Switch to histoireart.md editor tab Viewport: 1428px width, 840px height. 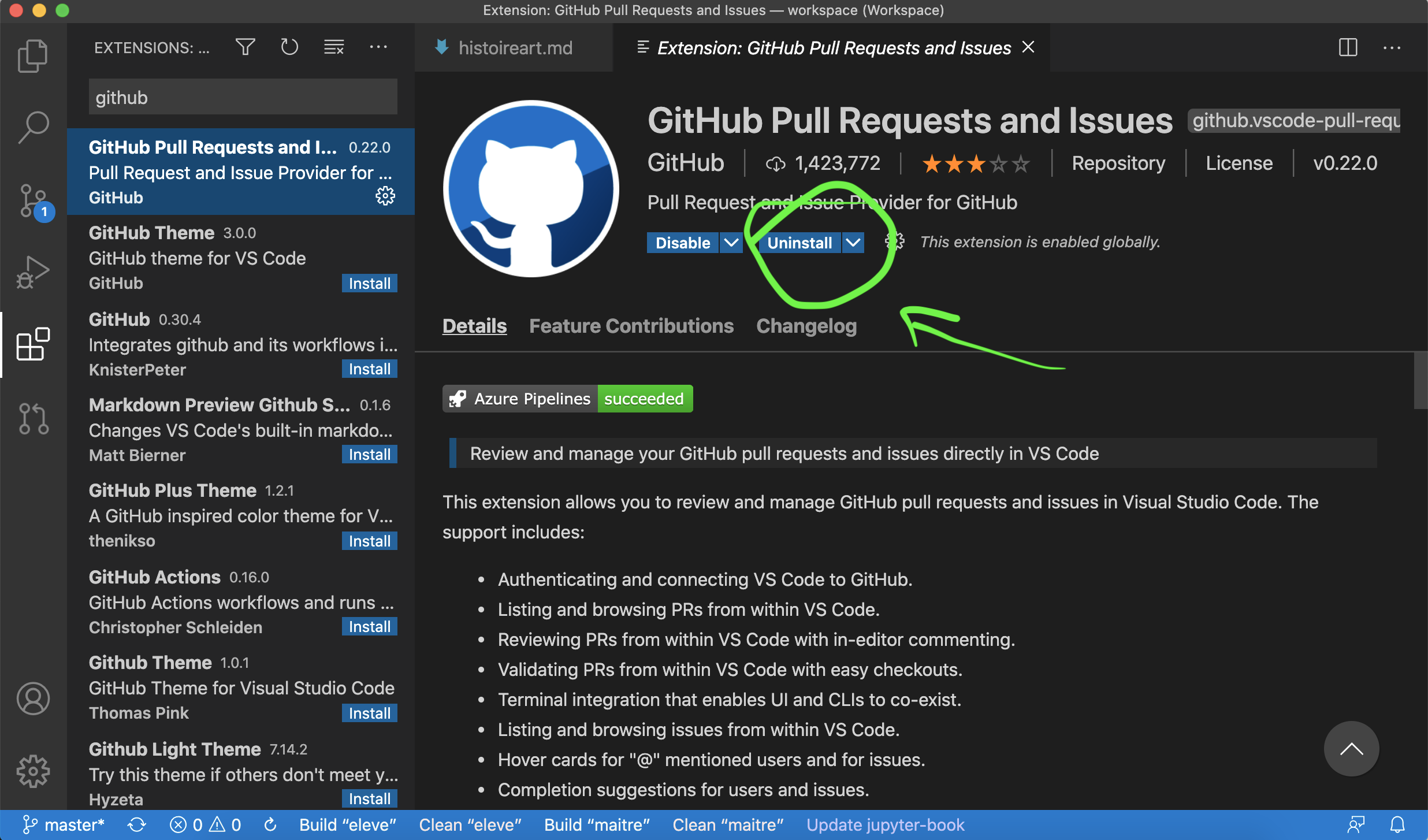[514, 47]
